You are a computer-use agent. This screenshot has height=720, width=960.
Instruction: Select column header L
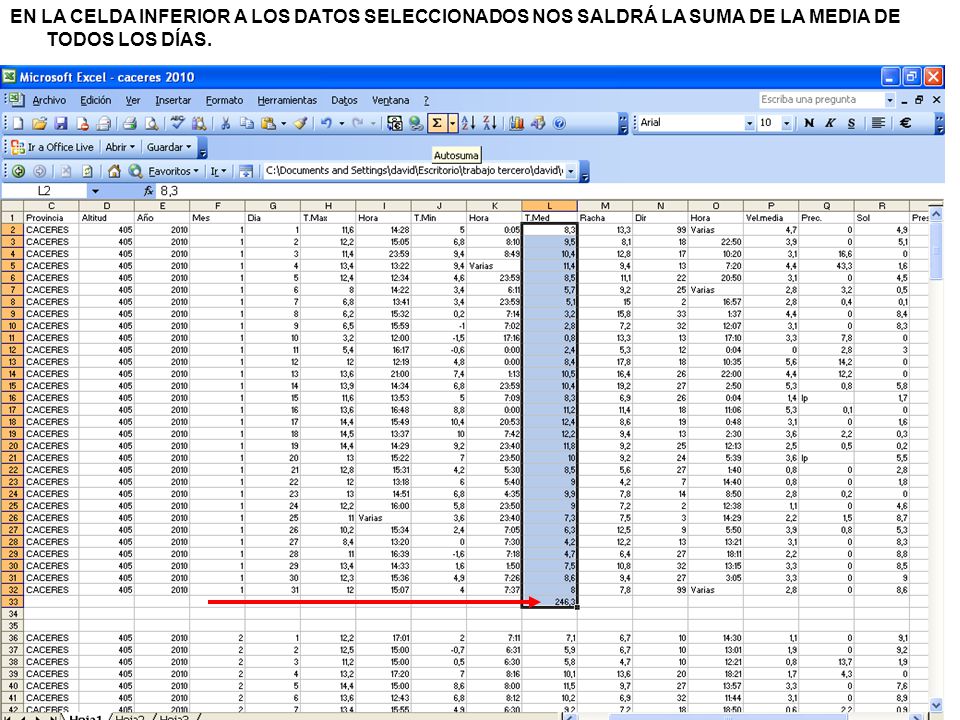pyautogui.click(x=549, y=206)
